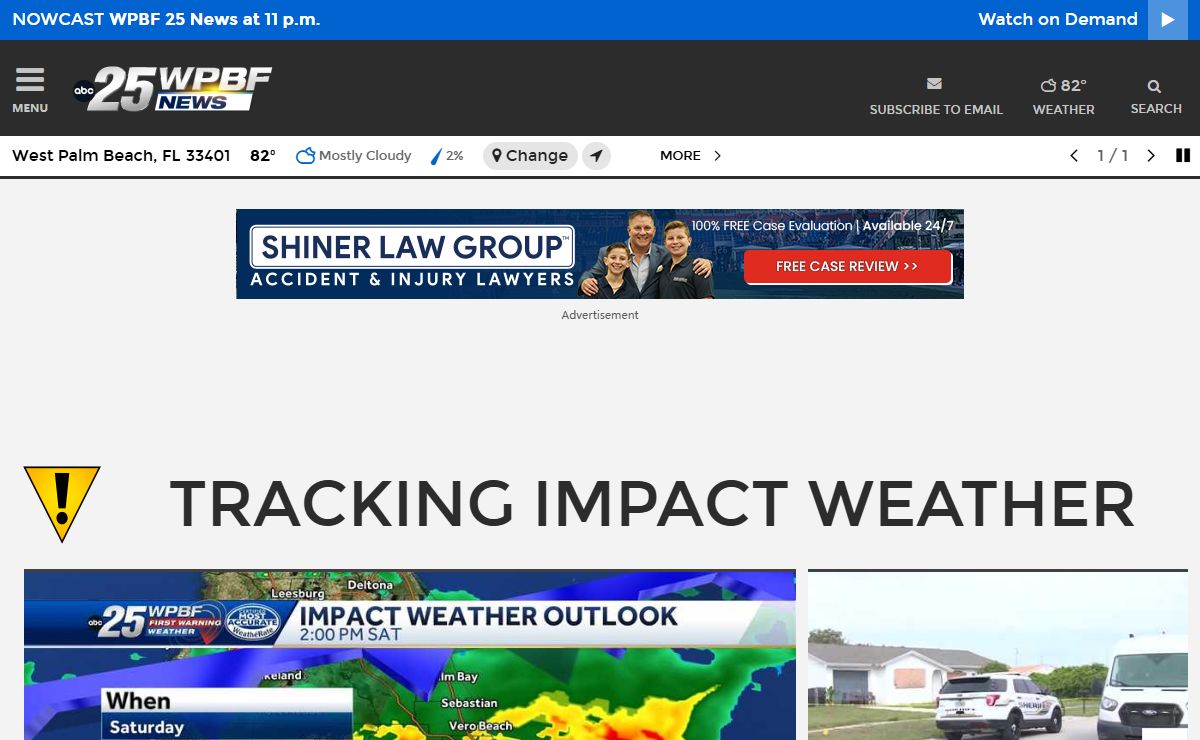This screenshot has height=740, width=1200.
Task: Click the 1 / 1 alert counter
Action: point(1112,156)
